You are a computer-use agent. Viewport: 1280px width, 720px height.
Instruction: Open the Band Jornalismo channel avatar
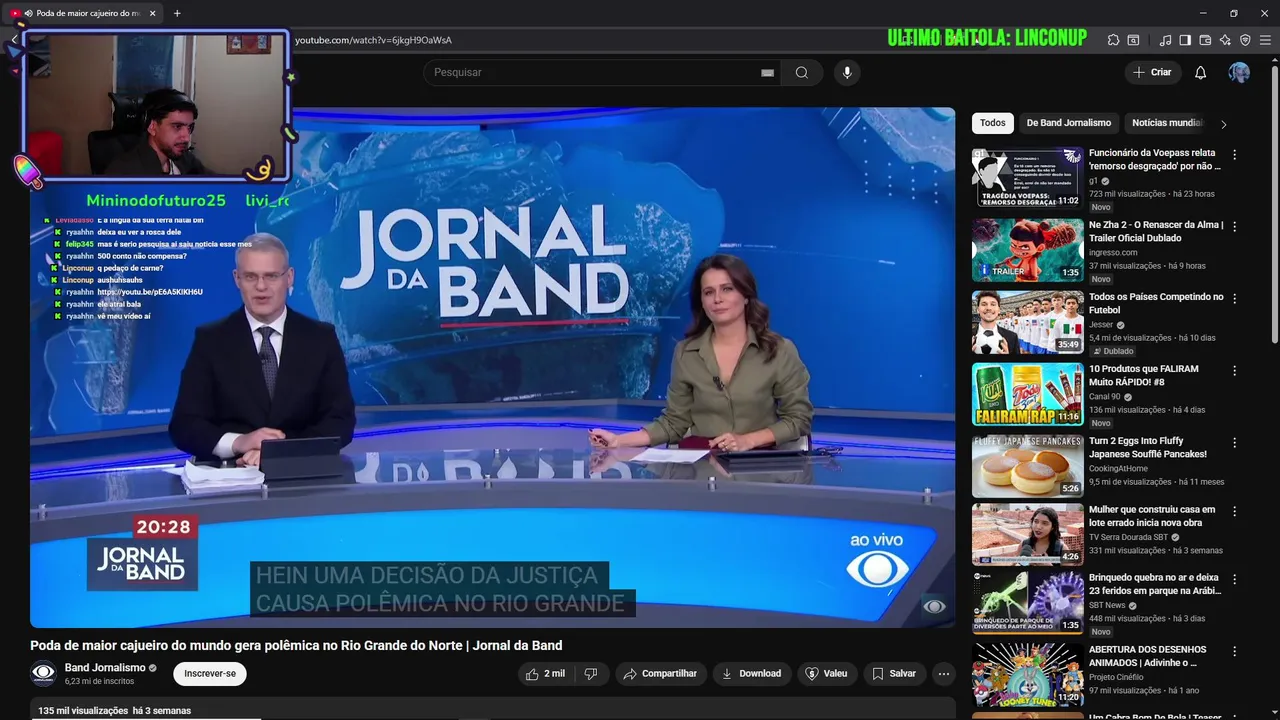(43, 674)
